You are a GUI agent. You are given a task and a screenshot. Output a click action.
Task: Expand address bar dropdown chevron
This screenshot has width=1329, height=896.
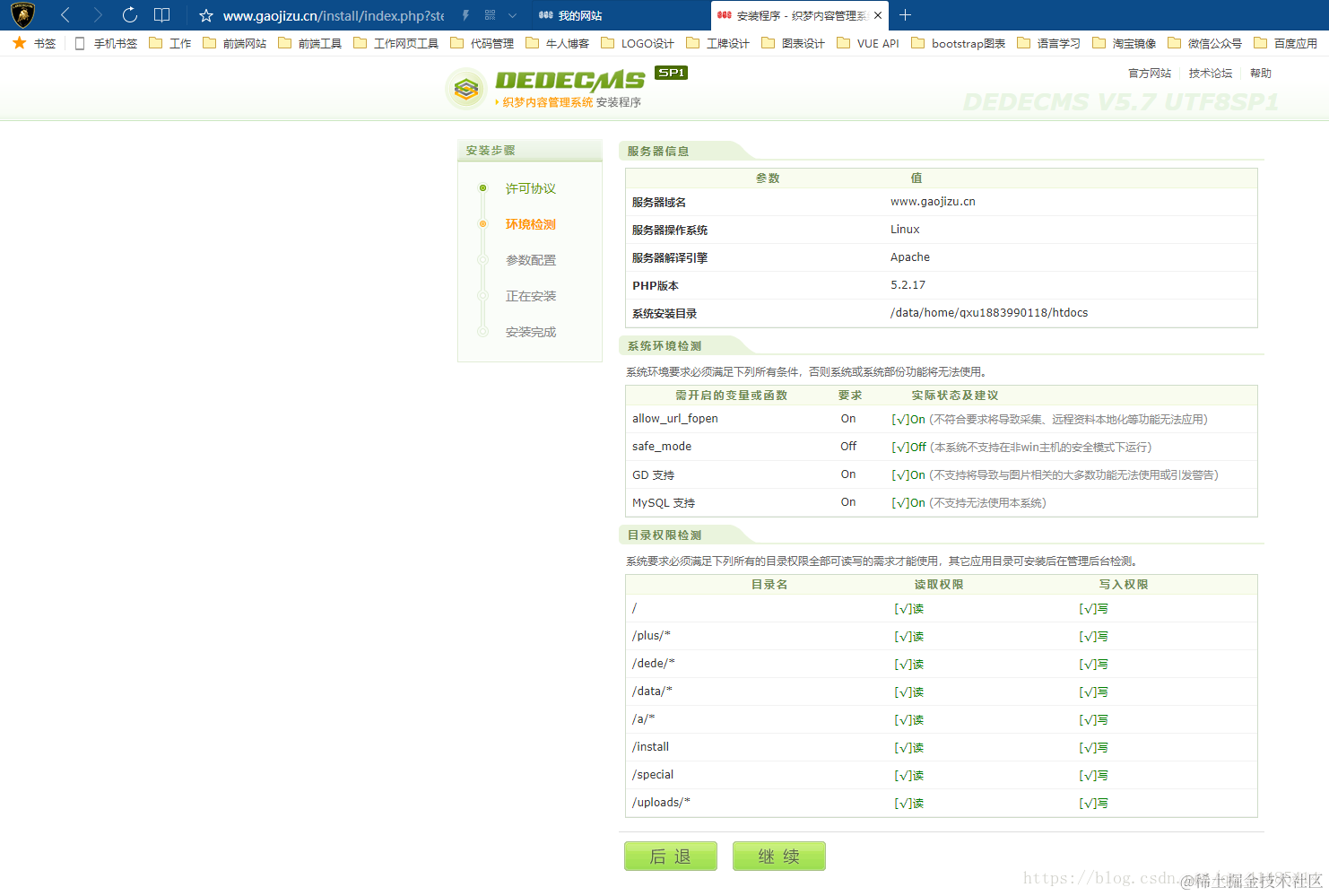click(513, 15)
